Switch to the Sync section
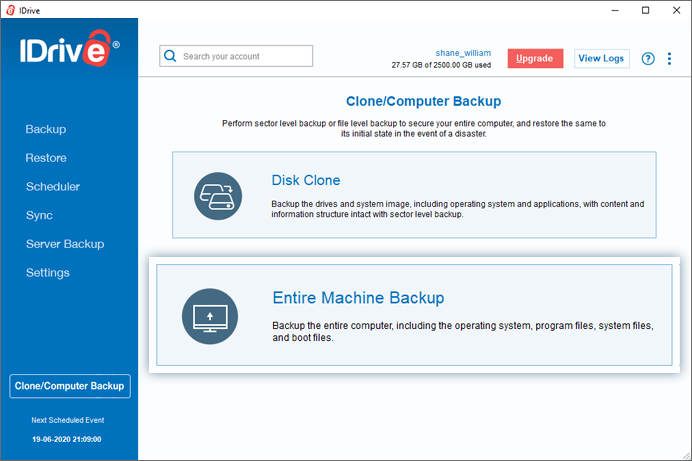 (39, 215)
